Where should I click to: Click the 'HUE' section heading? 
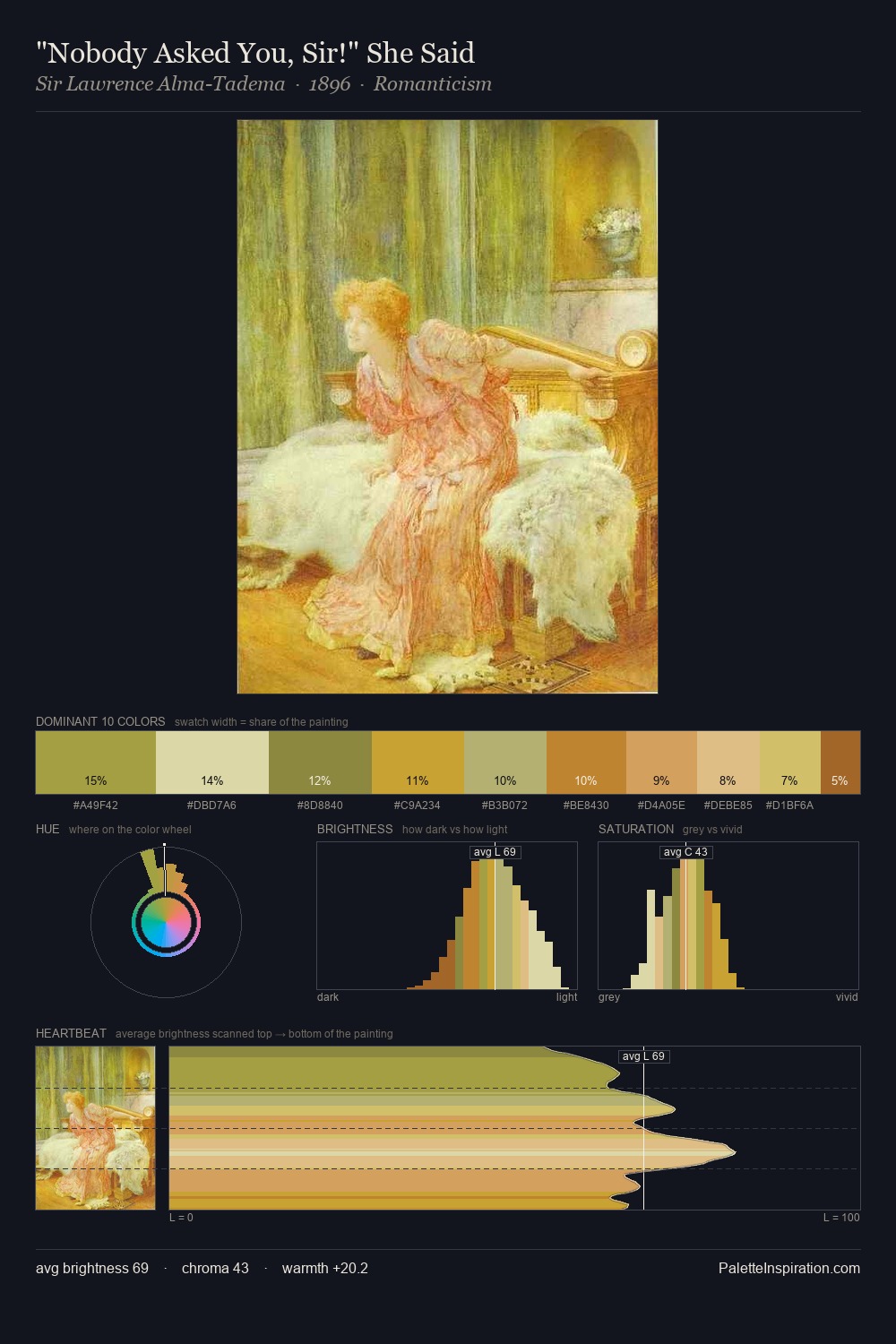tap(47, 829)
